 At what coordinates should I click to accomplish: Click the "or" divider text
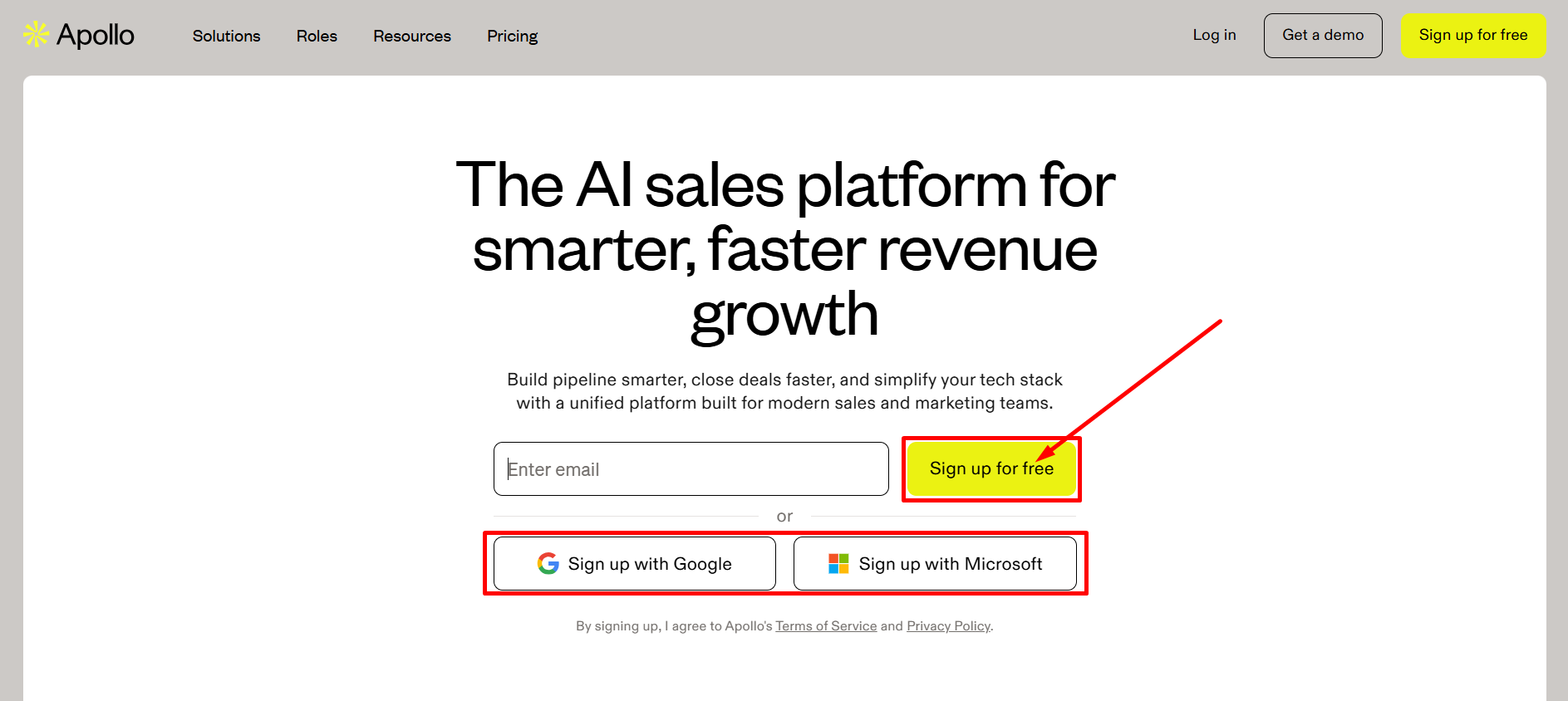(x=784, y=517)
